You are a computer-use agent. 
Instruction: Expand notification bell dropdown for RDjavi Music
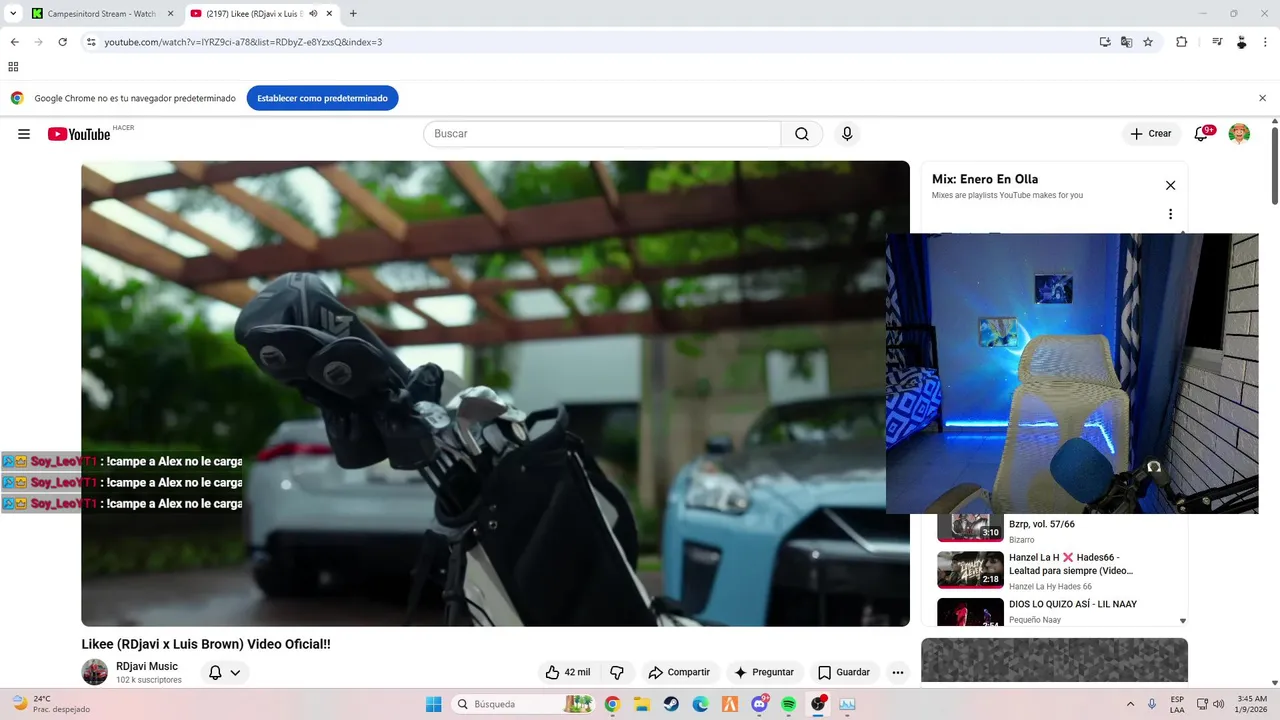click(x=235, y=673)
